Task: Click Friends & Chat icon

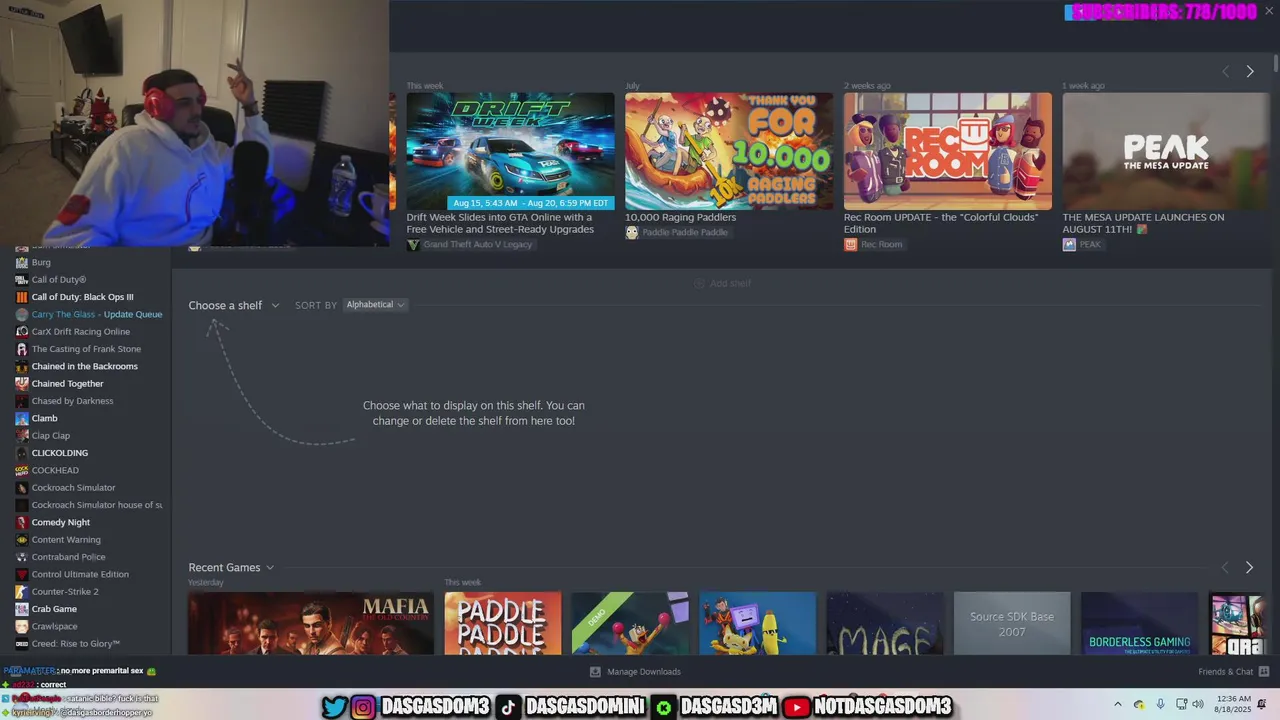Action: click(x=1263, y=672)
